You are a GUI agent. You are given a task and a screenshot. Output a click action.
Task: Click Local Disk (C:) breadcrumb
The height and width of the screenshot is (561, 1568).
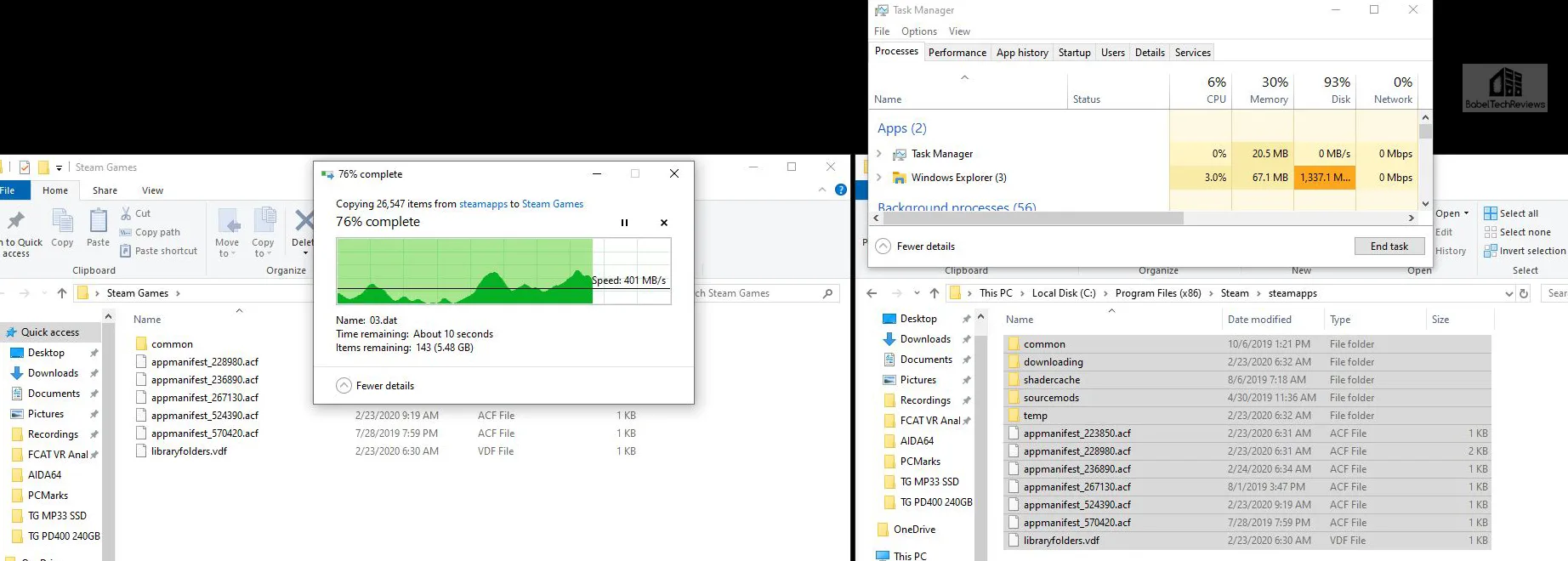pyautogui.click(x=1064, y=293)
